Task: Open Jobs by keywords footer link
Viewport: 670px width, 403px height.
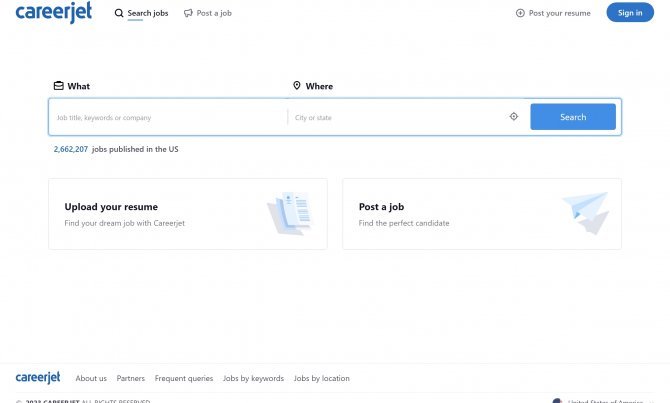Action: pyautogui.click(x=253, y=378)
